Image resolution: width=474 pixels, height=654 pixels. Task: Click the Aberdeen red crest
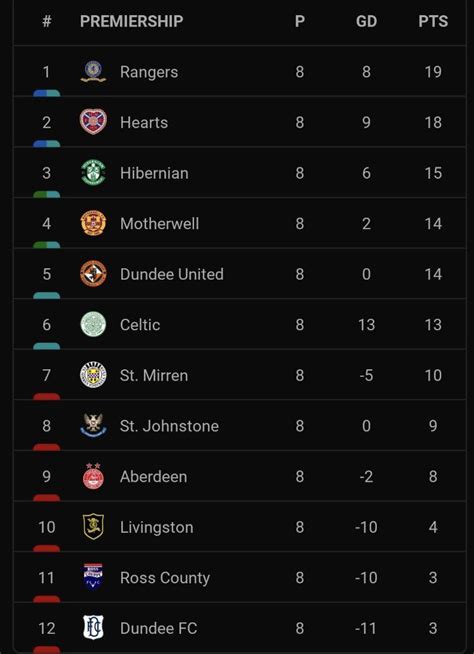click(x=93, y=476)
